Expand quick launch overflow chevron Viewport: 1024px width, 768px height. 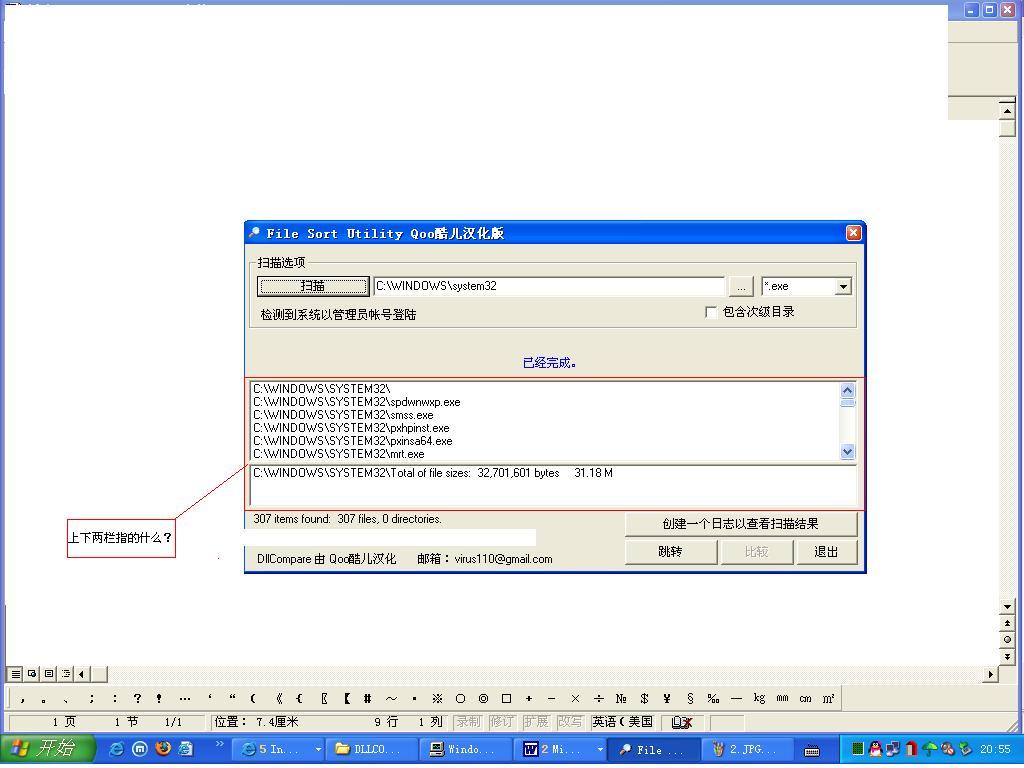click(219, 744)
